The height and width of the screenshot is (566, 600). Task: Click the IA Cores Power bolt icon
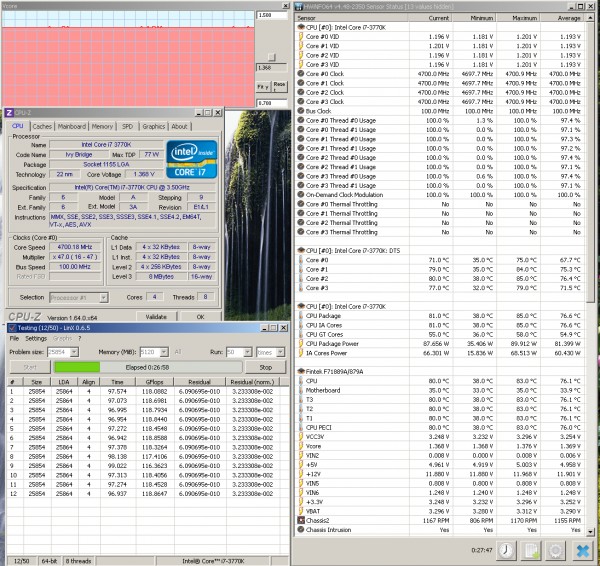(301, 353)
